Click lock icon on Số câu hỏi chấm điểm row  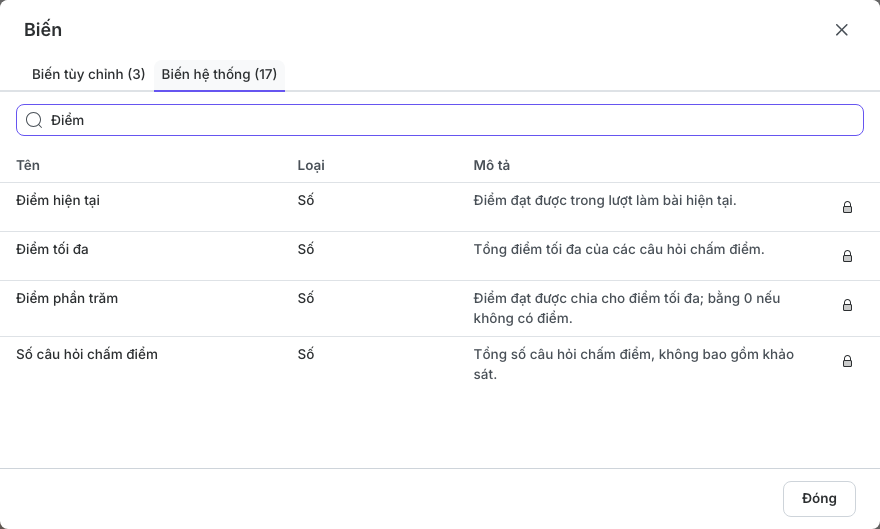(847, 361)
